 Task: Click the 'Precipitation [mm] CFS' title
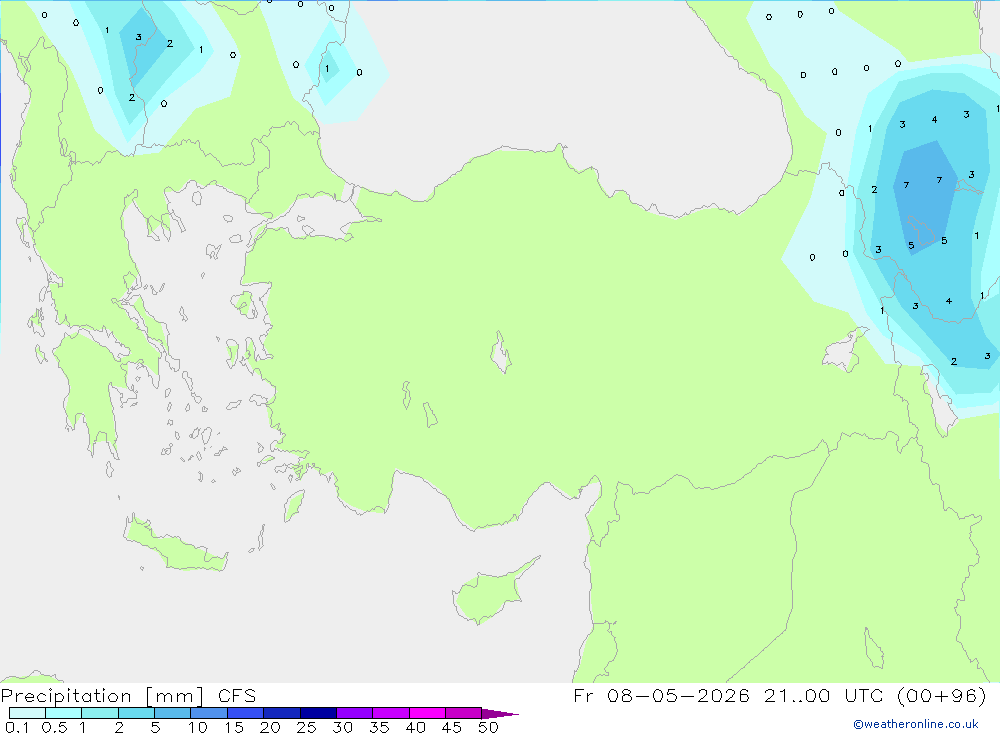(x=128, y=695)
